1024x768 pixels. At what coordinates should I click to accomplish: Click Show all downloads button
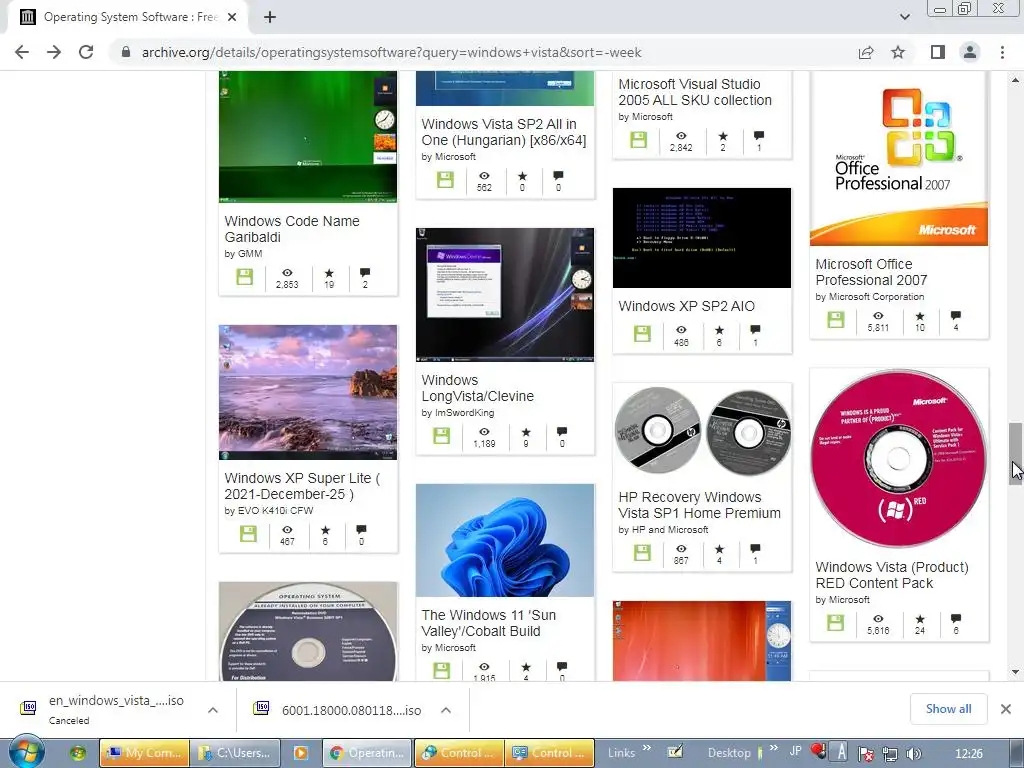[948, 709]
